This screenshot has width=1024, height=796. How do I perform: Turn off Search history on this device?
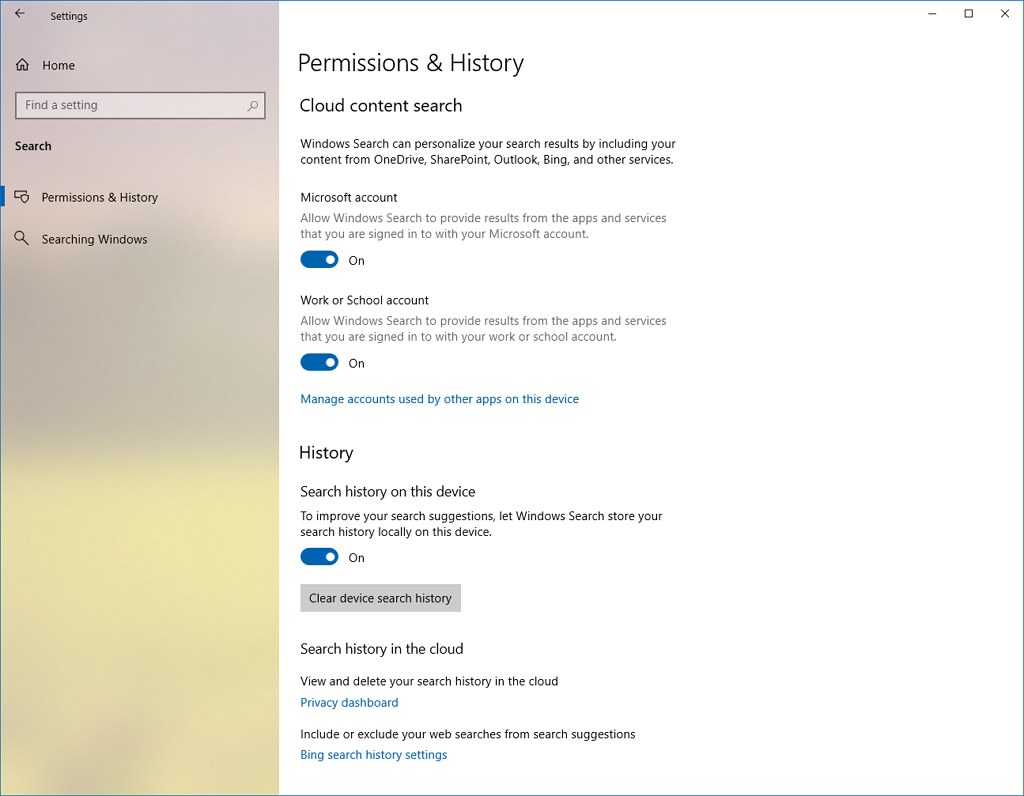pos(319,556)
